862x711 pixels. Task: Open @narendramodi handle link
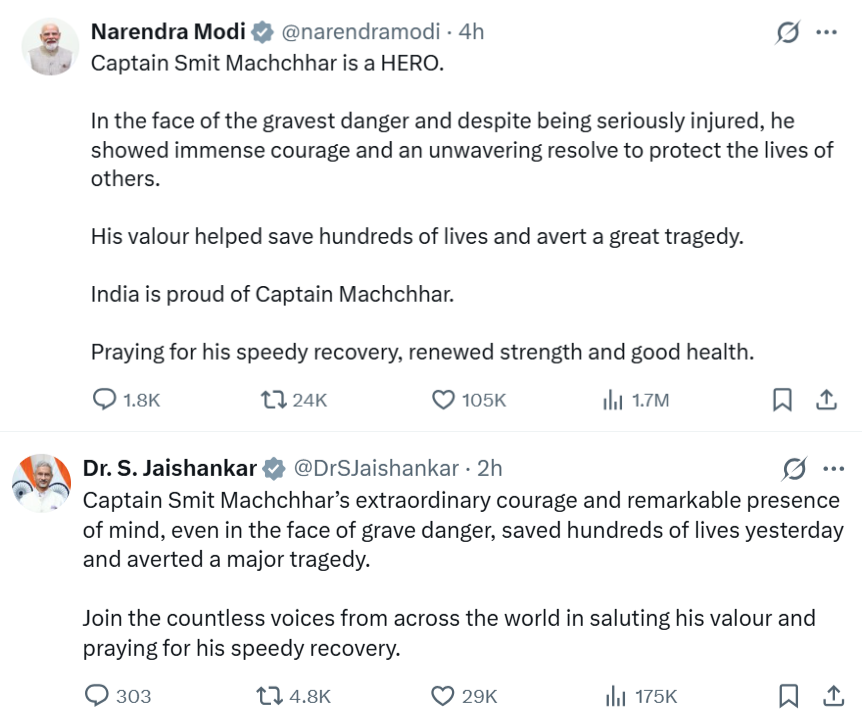click(361, 32)
